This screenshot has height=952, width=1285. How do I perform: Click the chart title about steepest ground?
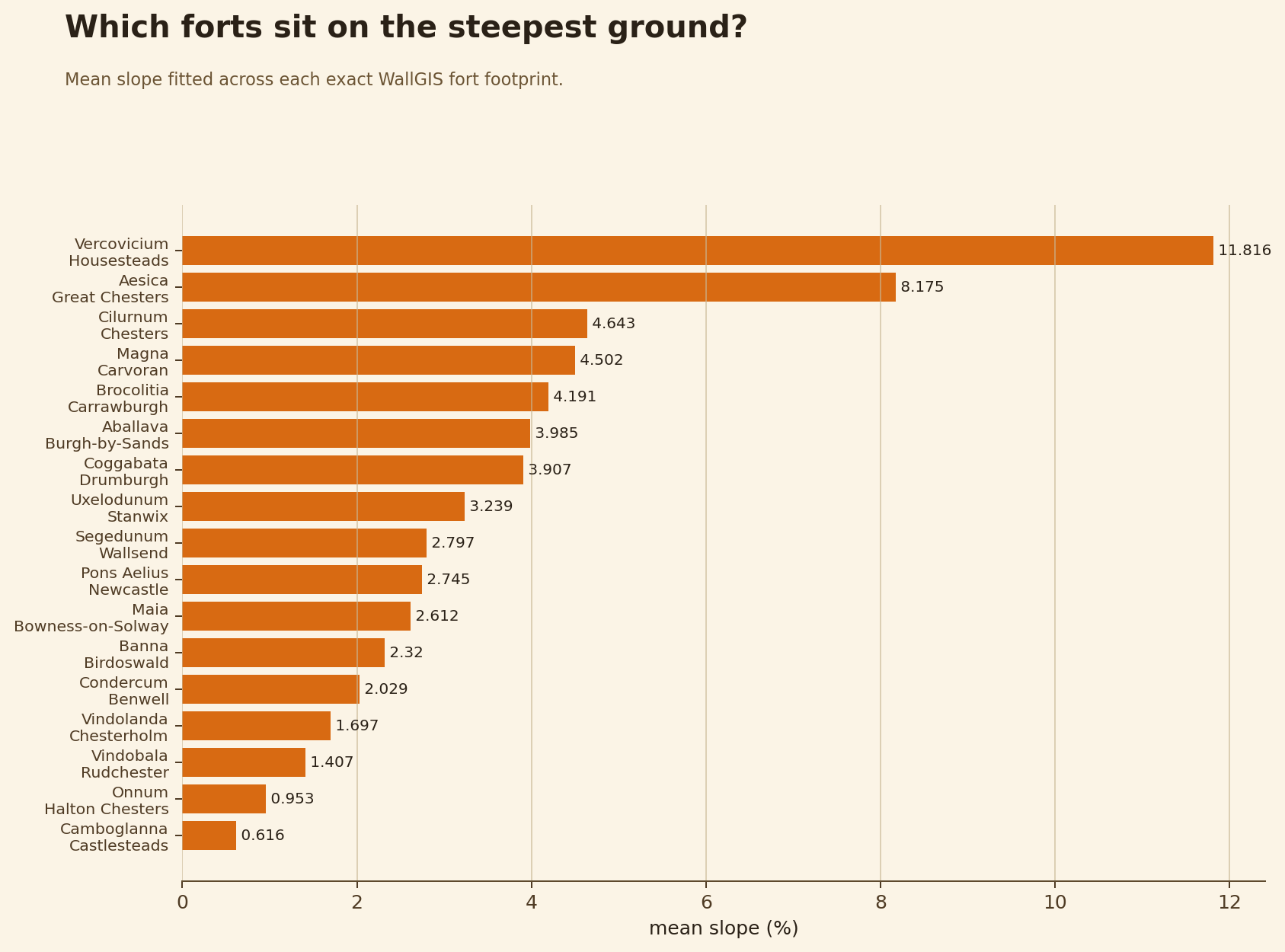pyautogui.click(x=406, y=28)
